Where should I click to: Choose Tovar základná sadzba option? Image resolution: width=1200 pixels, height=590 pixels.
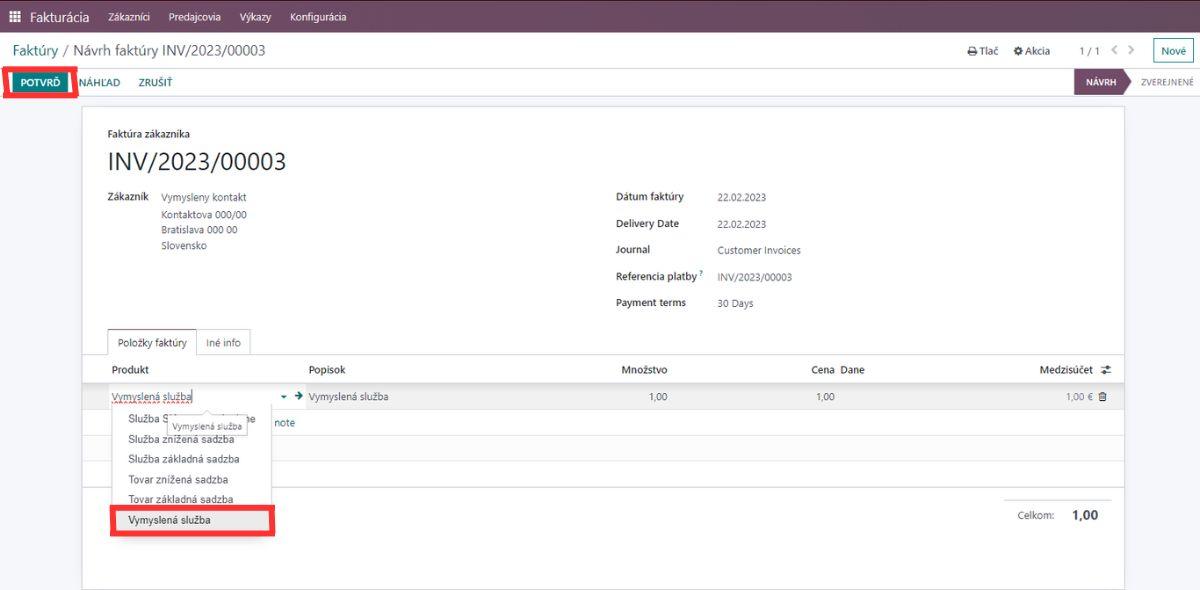(x=181, y=499)
